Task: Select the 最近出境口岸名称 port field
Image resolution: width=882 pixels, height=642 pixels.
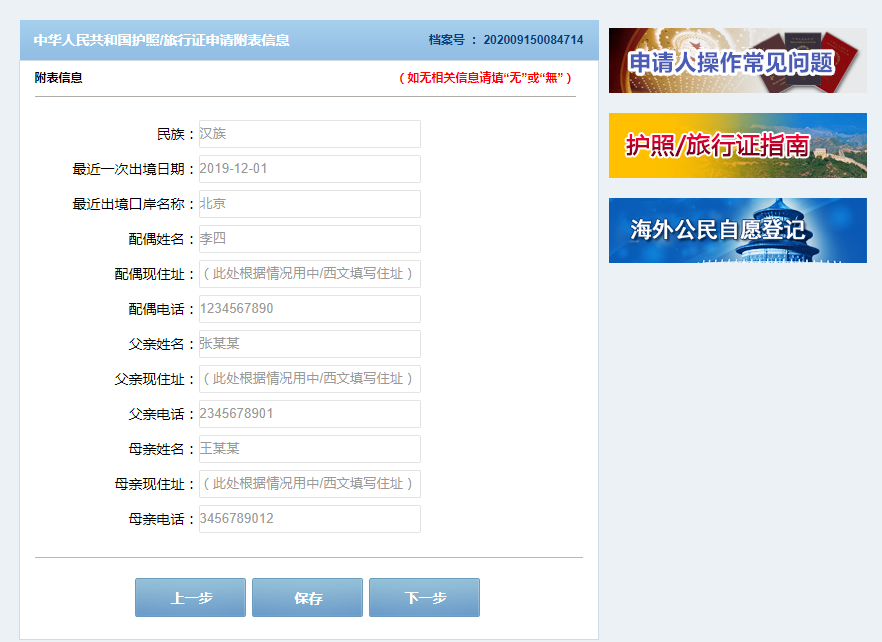Action: tap(310, 204)
